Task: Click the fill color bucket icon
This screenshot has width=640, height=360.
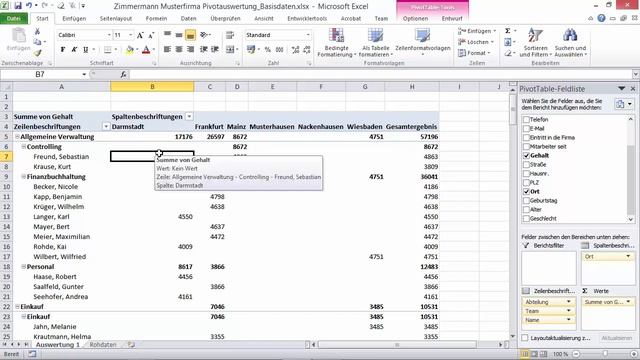Action: tap(129, 49)
